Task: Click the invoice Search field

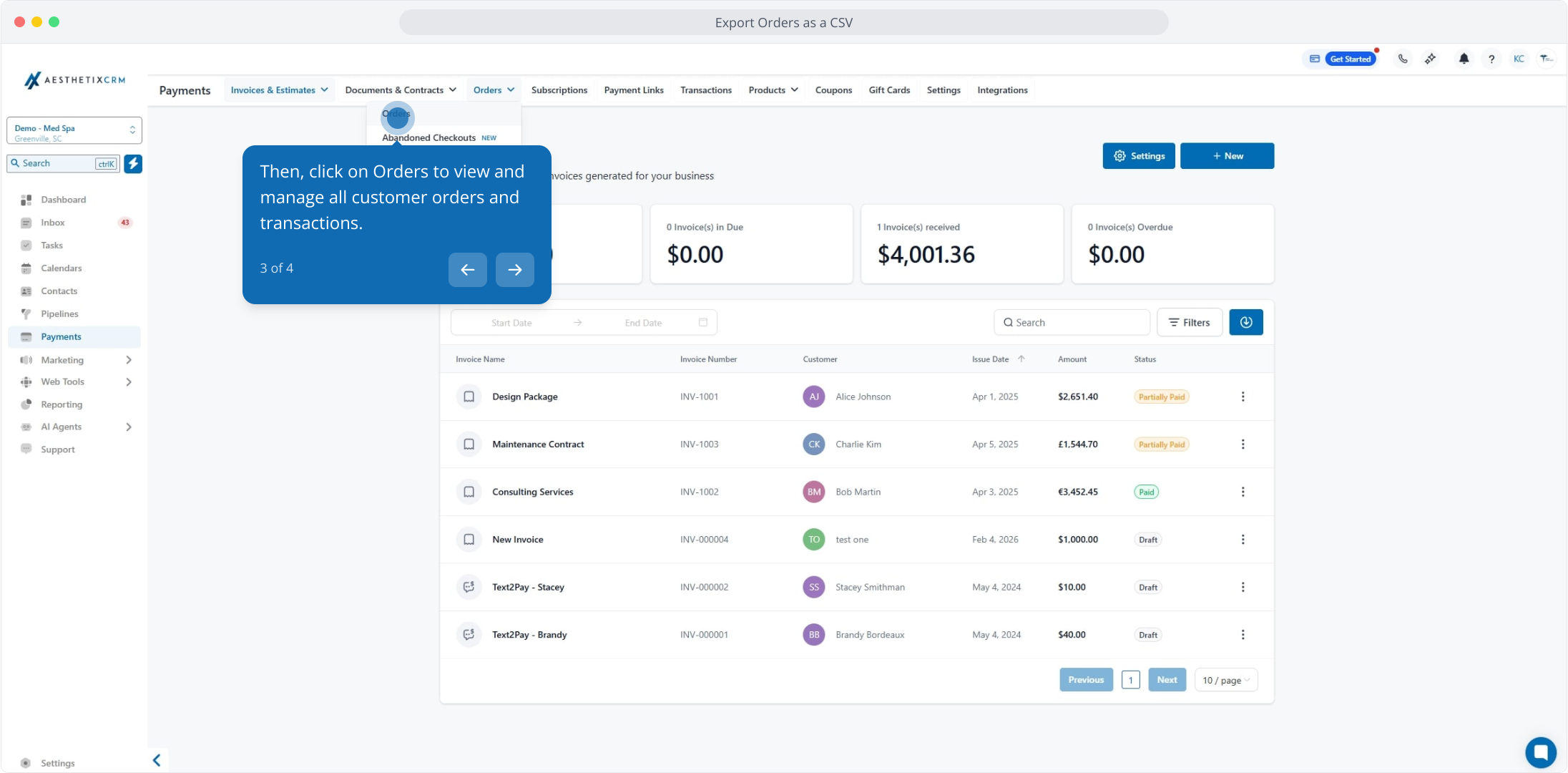Action: [x=1072, y=322]
